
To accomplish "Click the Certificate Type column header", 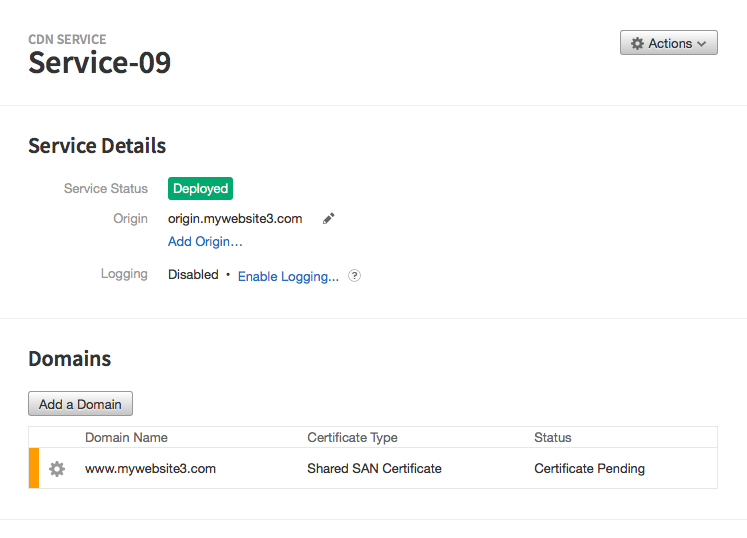I will pos(353,437).
